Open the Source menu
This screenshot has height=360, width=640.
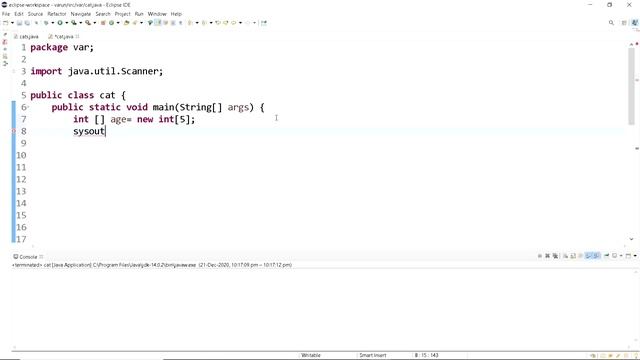click(35, 14)
